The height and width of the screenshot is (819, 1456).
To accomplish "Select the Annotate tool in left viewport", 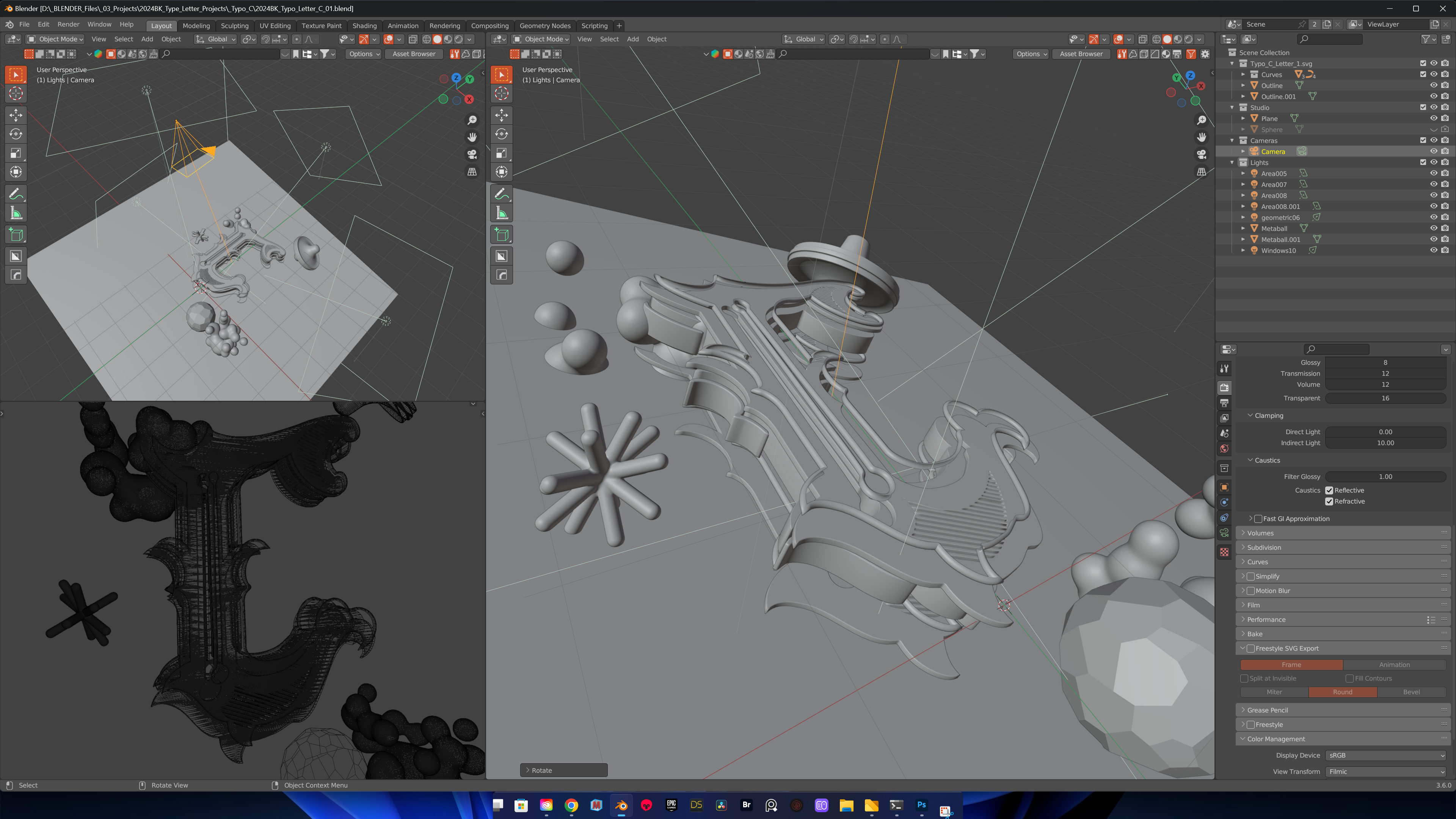I will click(x=16, y=194).
